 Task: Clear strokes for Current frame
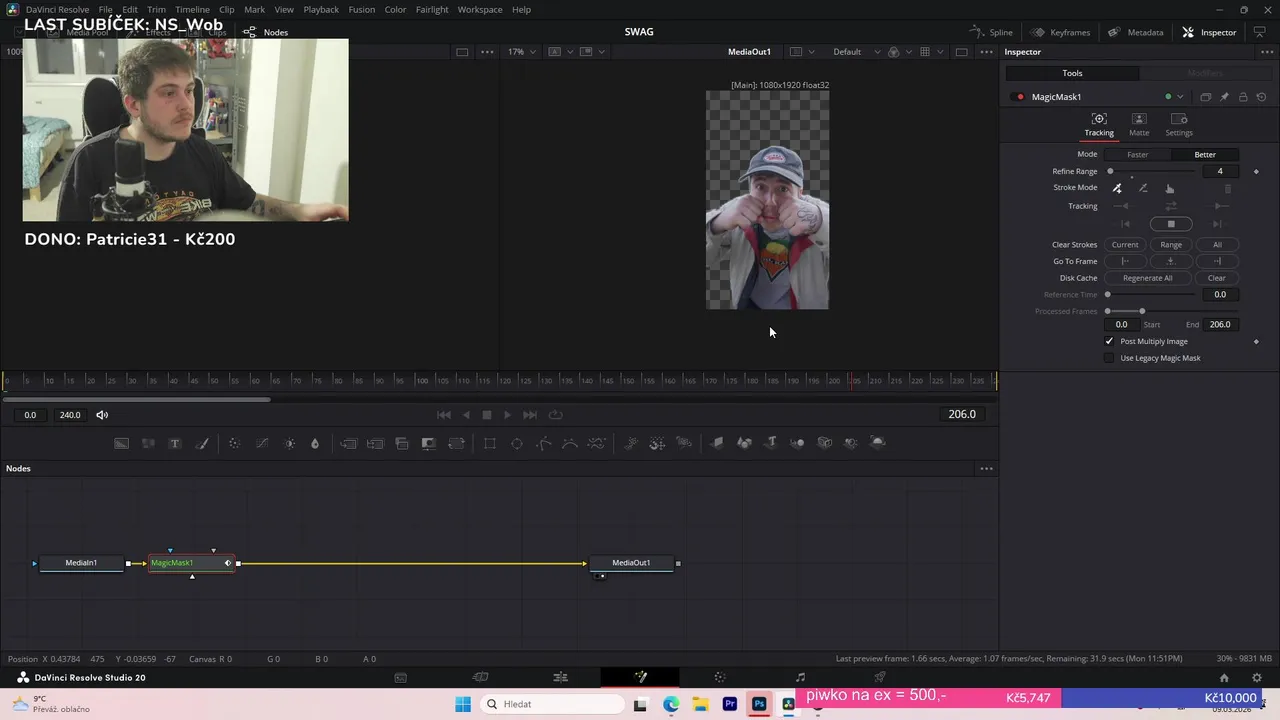1125,244
